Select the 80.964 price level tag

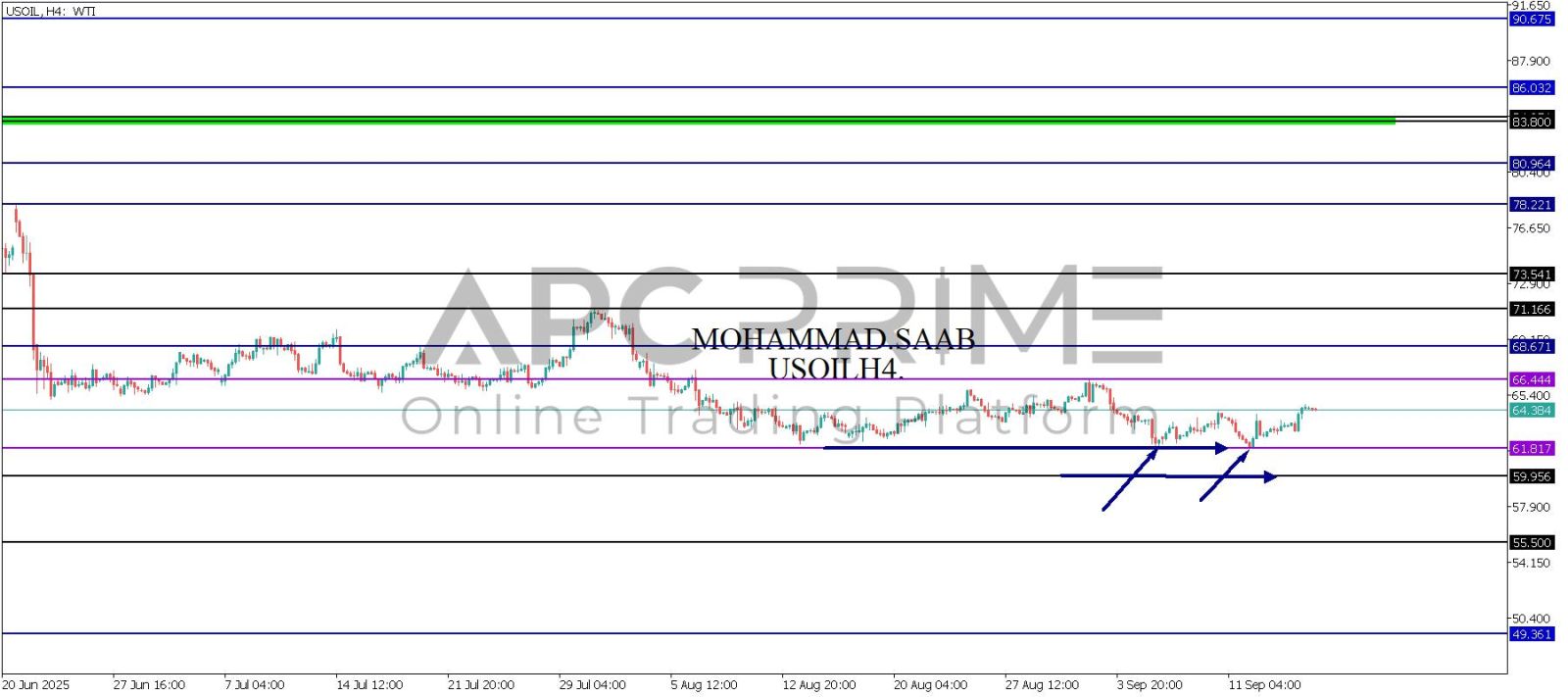[x=1531, y=164]
